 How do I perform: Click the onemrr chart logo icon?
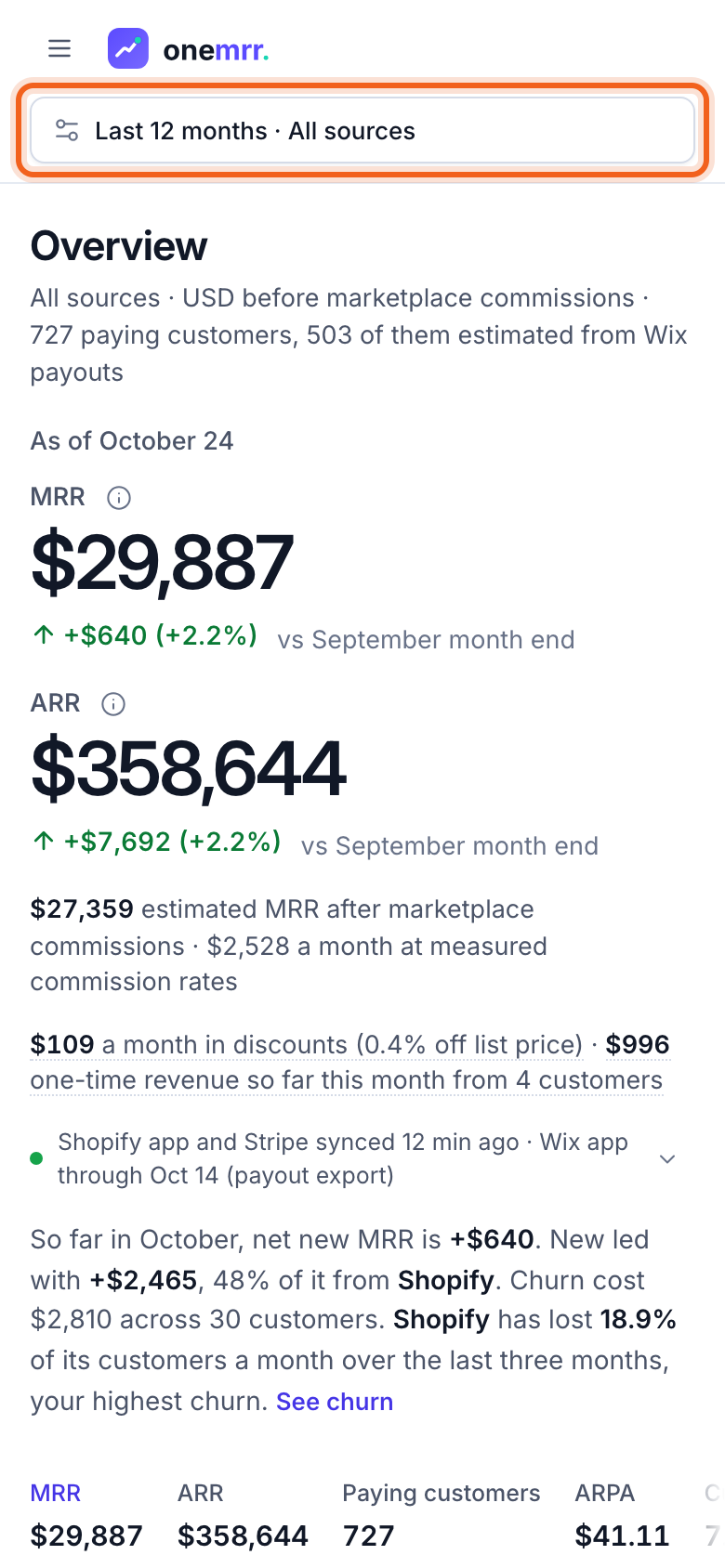(x=128, y=48)
